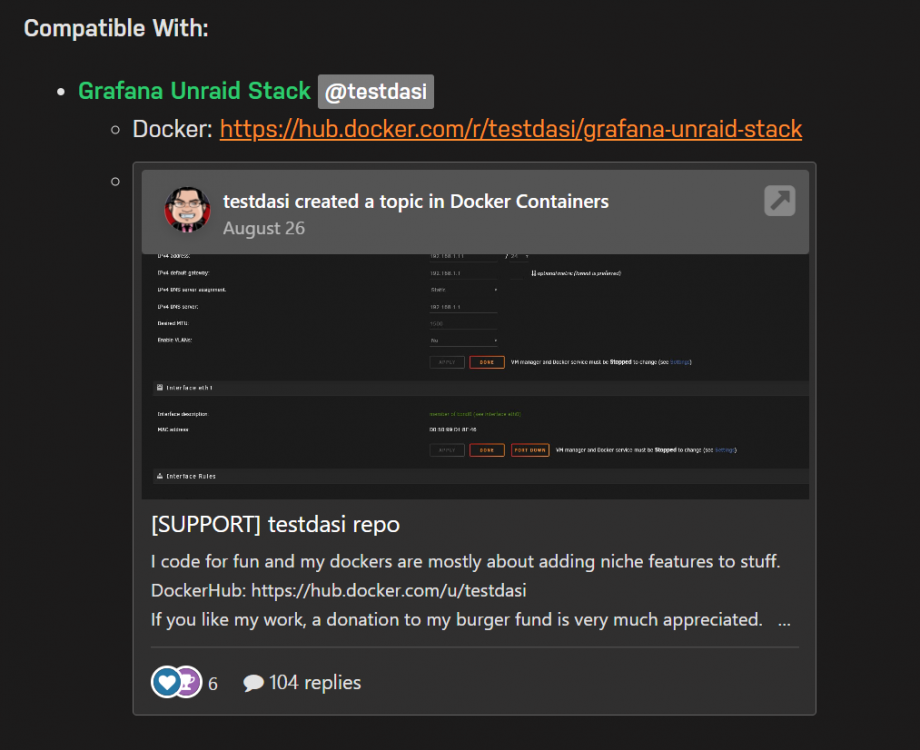Click the 'Docker:' label text
Image resolution: width=920 pixels, height=750 pixels.
(x=172, y=129)
